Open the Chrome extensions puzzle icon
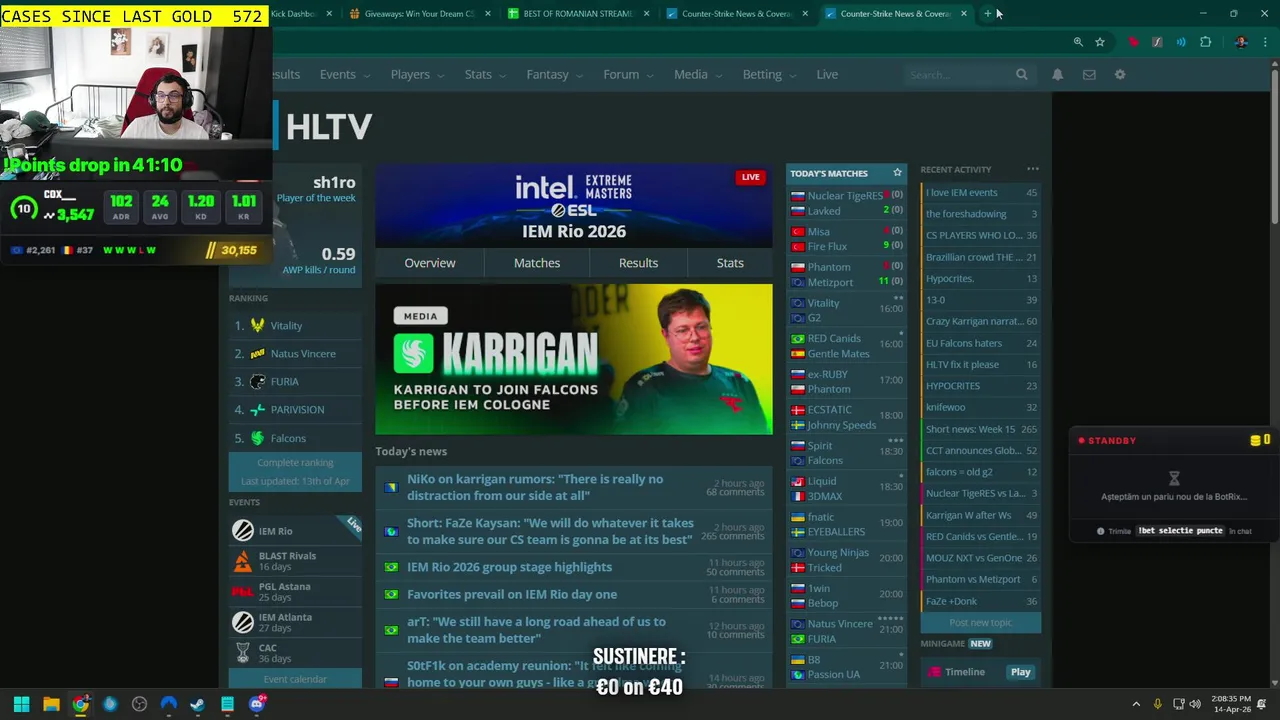This screenshot has width=1280, height=720. click(x=1205, y=42)
